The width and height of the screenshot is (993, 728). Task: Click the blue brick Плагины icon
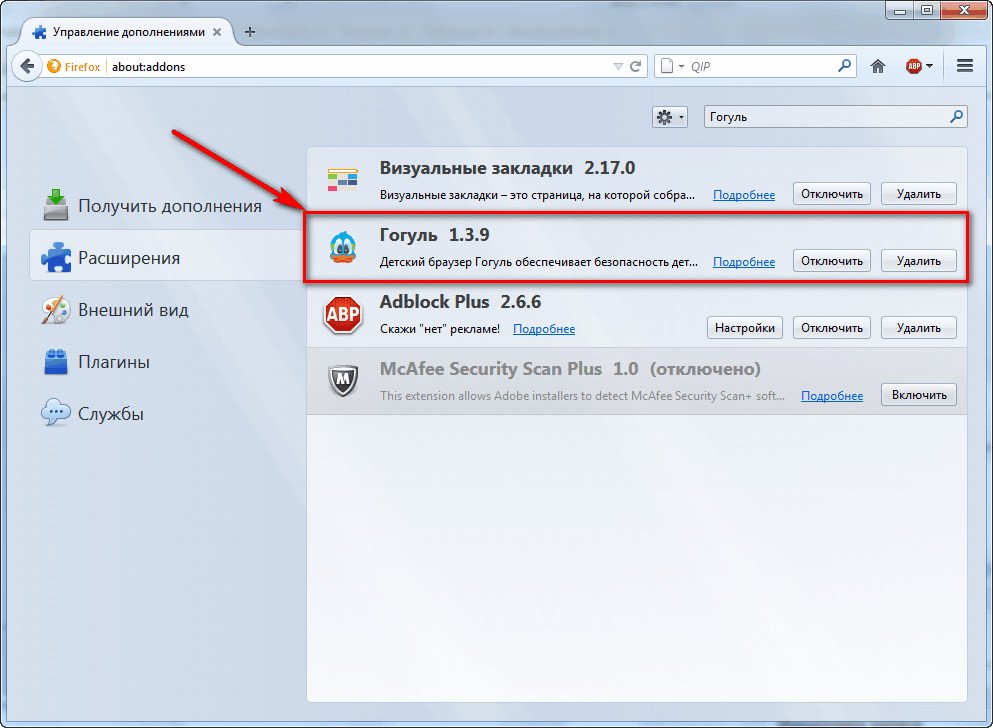coord(56,361)
